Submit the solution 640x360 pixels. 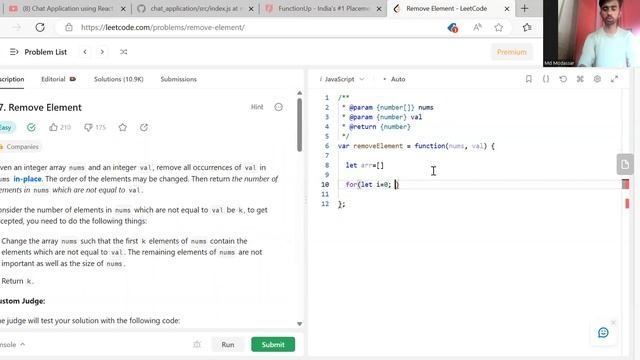[273, 344]
